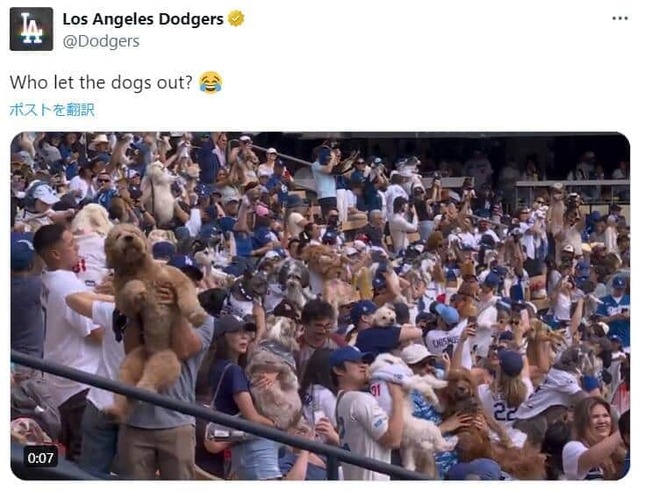Select the text "Who let the dogs out?"
The height and width of the screenshot is (491, 645).
pos(101,83)
